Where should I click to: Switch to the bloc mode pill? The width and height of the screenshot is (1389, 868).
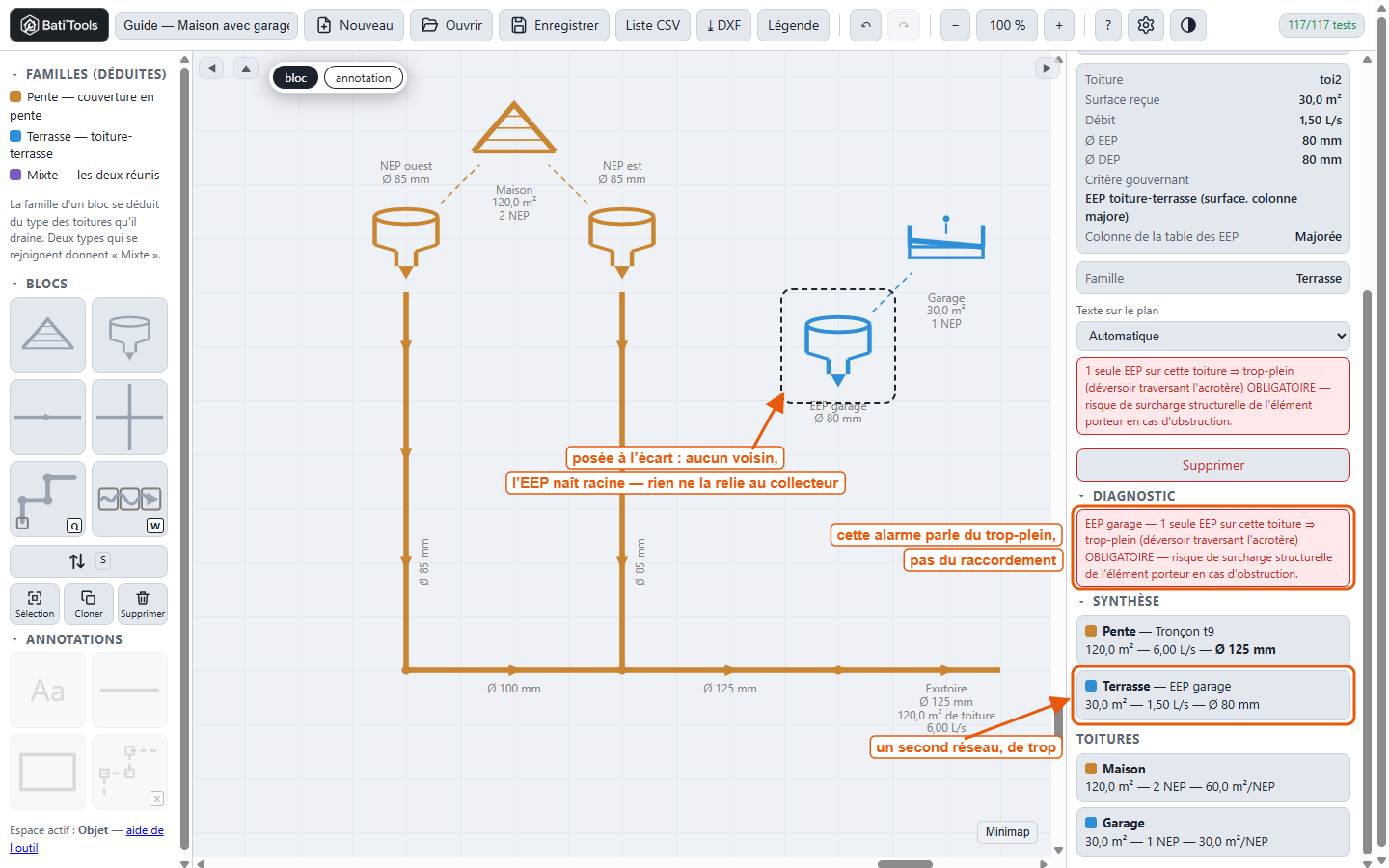(x=296, y=78)
